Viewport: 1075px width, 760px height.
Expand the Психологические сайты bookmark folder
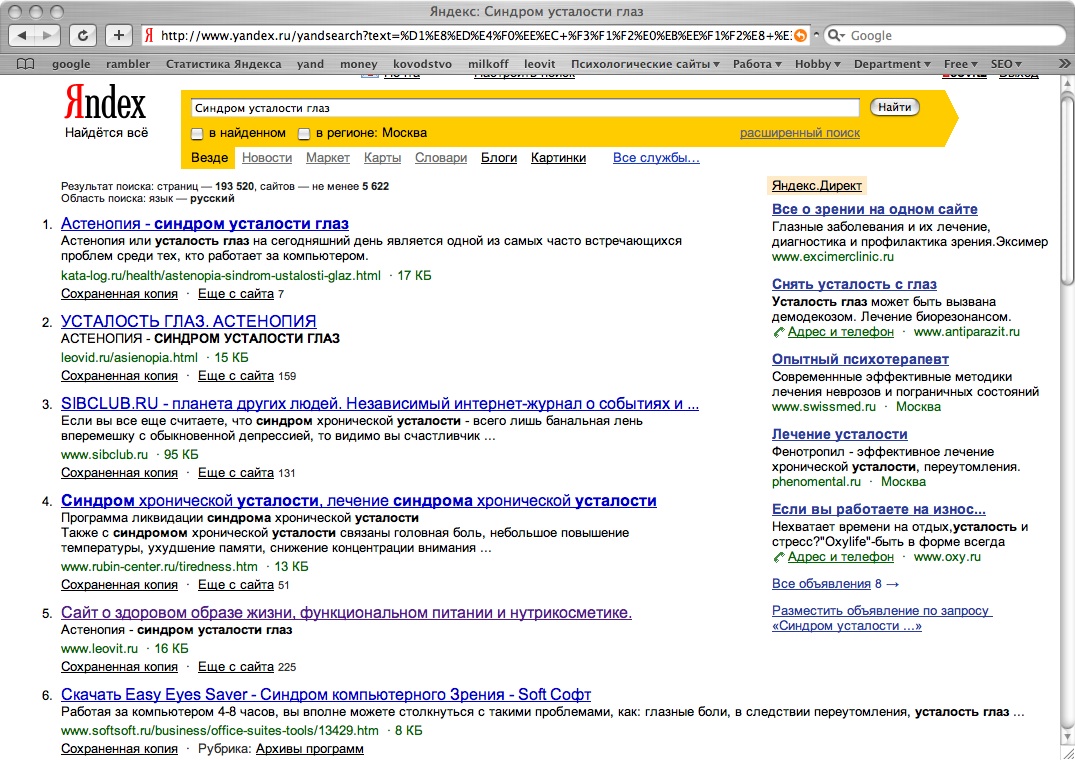pyautogui.click(x=645, y=64)
